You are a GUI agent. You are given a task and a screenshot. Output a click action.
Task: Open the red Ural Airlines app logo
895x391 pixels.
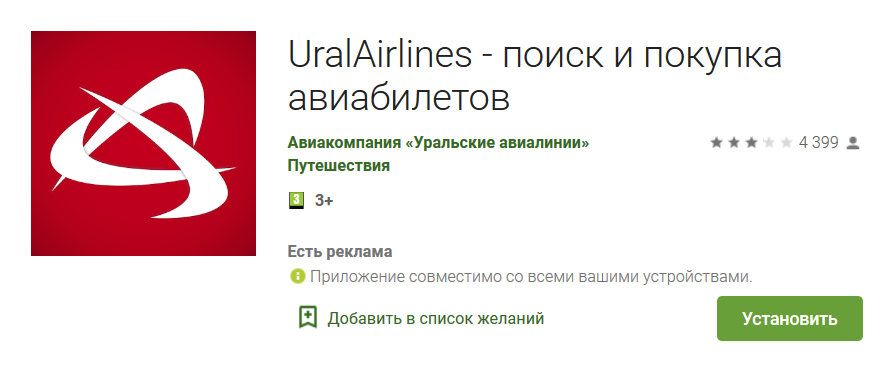[143, 143]
